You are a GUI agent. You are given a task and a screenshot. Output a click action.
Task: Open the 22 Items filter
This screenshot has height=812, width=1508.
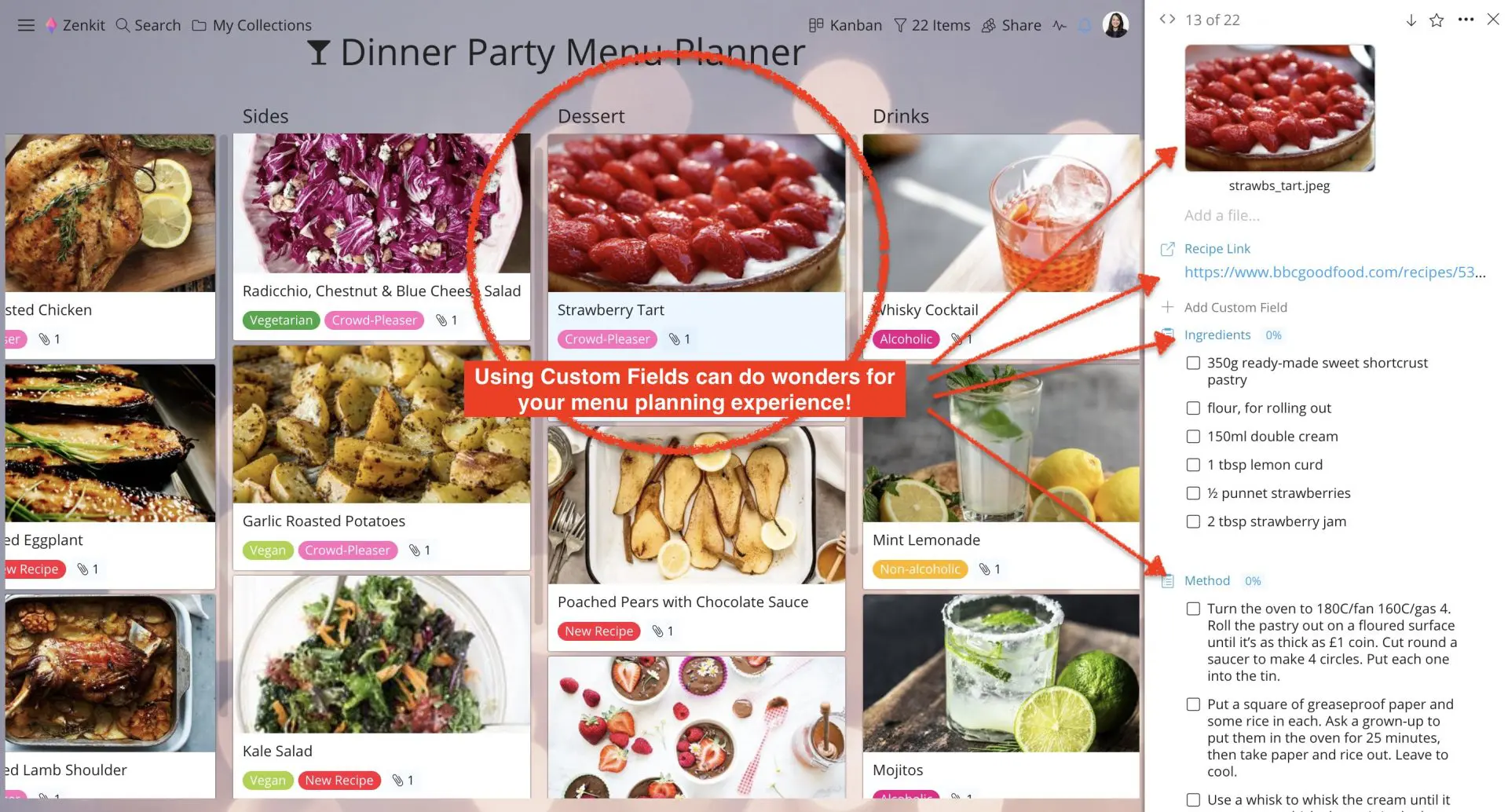tap(932, 25)
